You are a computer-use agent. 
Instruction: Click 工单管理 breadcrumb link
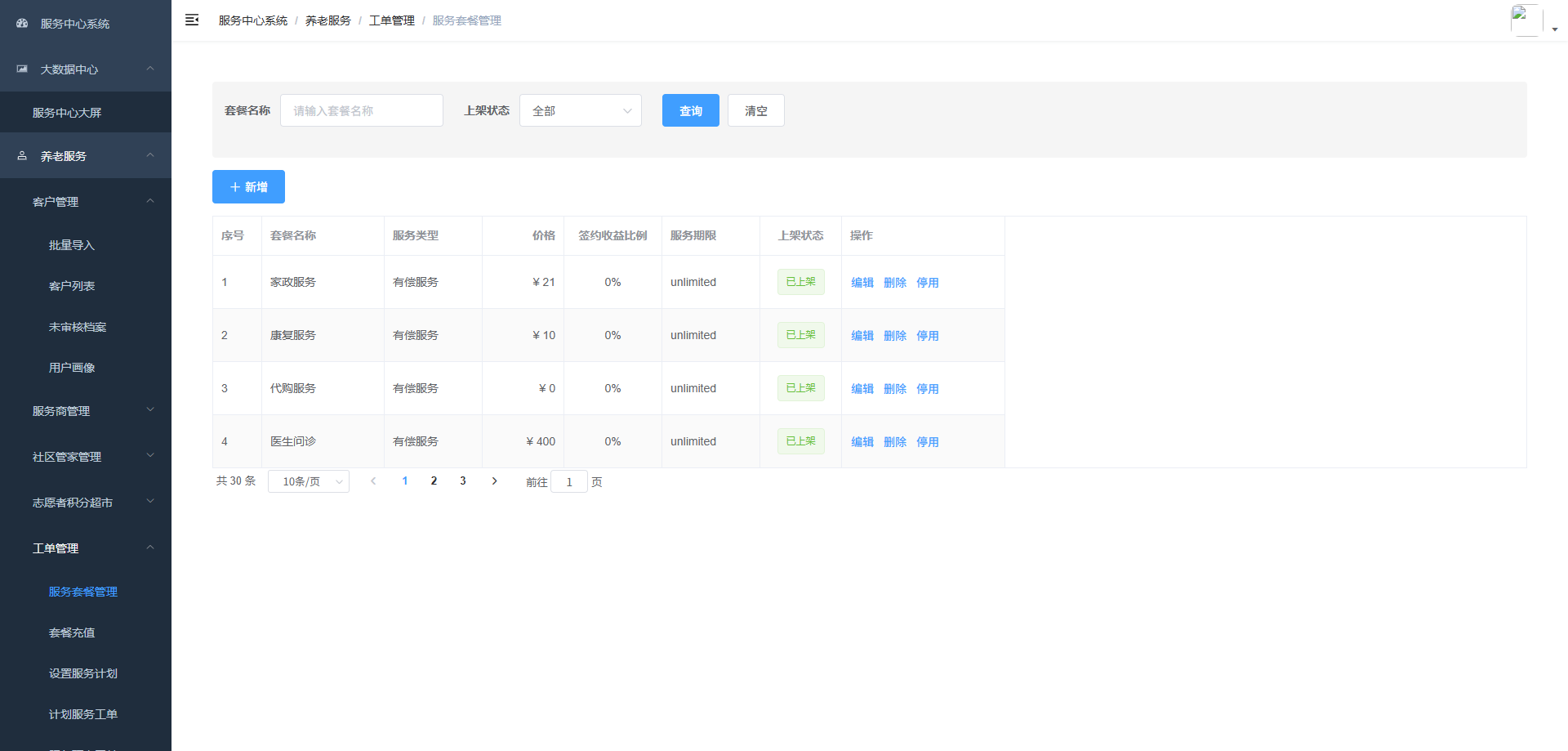coord(392,20)
